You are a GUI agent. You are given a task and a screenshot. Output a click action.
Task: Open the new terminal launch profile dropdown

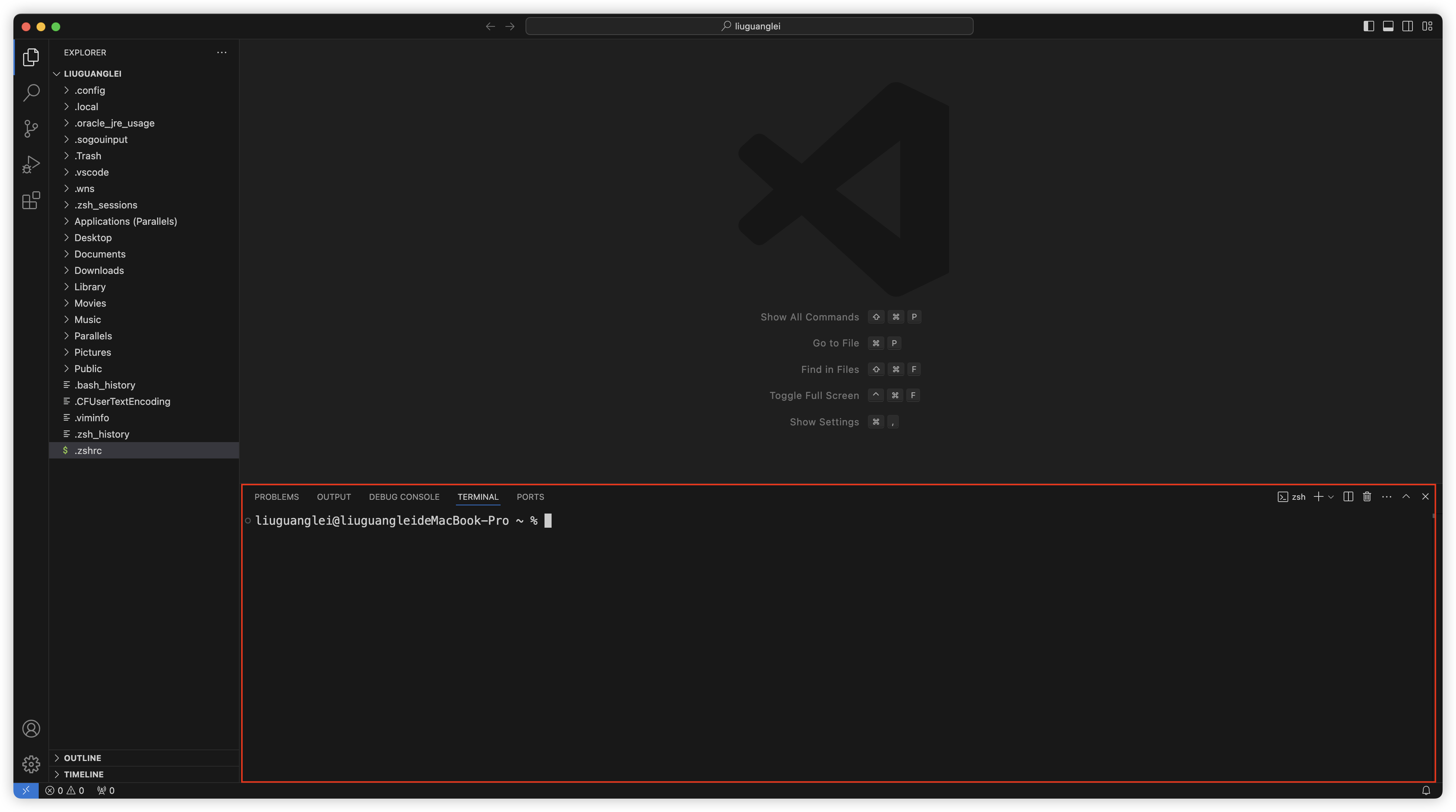coord(1331,497)
